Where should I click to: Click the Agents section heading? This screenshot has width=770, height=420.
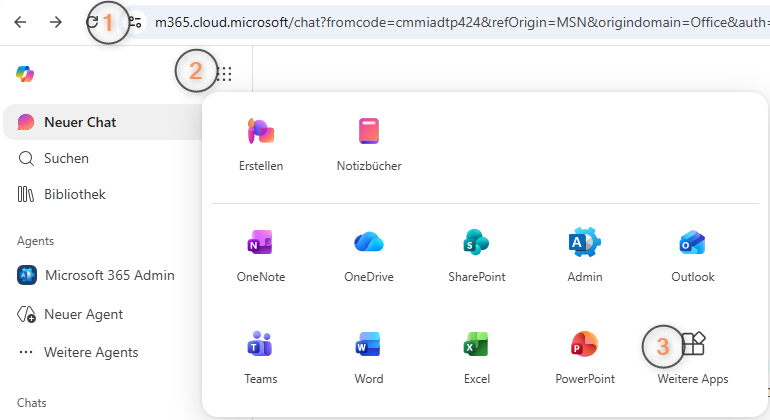(35, 241)
